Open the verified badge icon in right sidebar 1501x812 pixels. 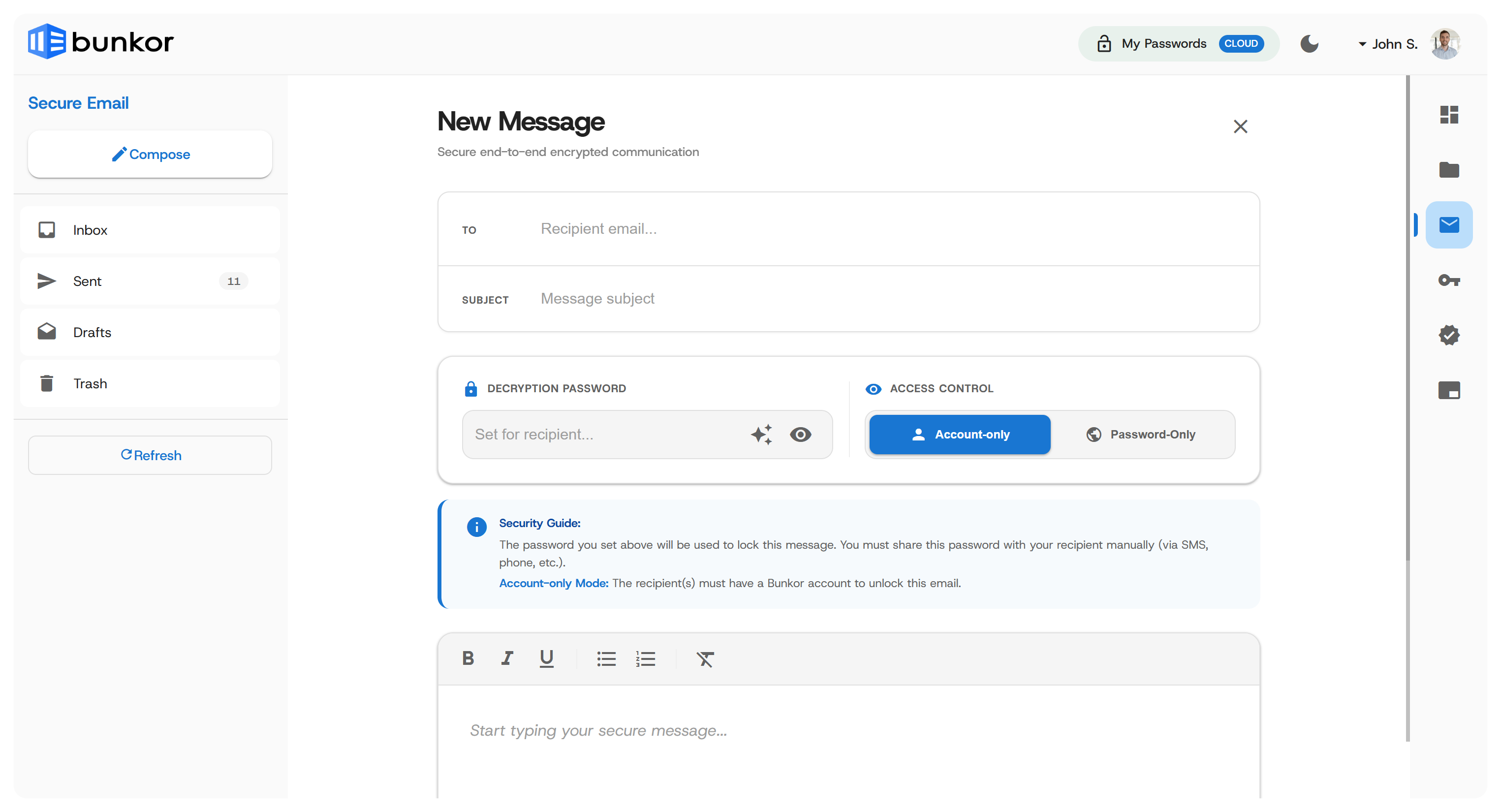(1448, 335)
